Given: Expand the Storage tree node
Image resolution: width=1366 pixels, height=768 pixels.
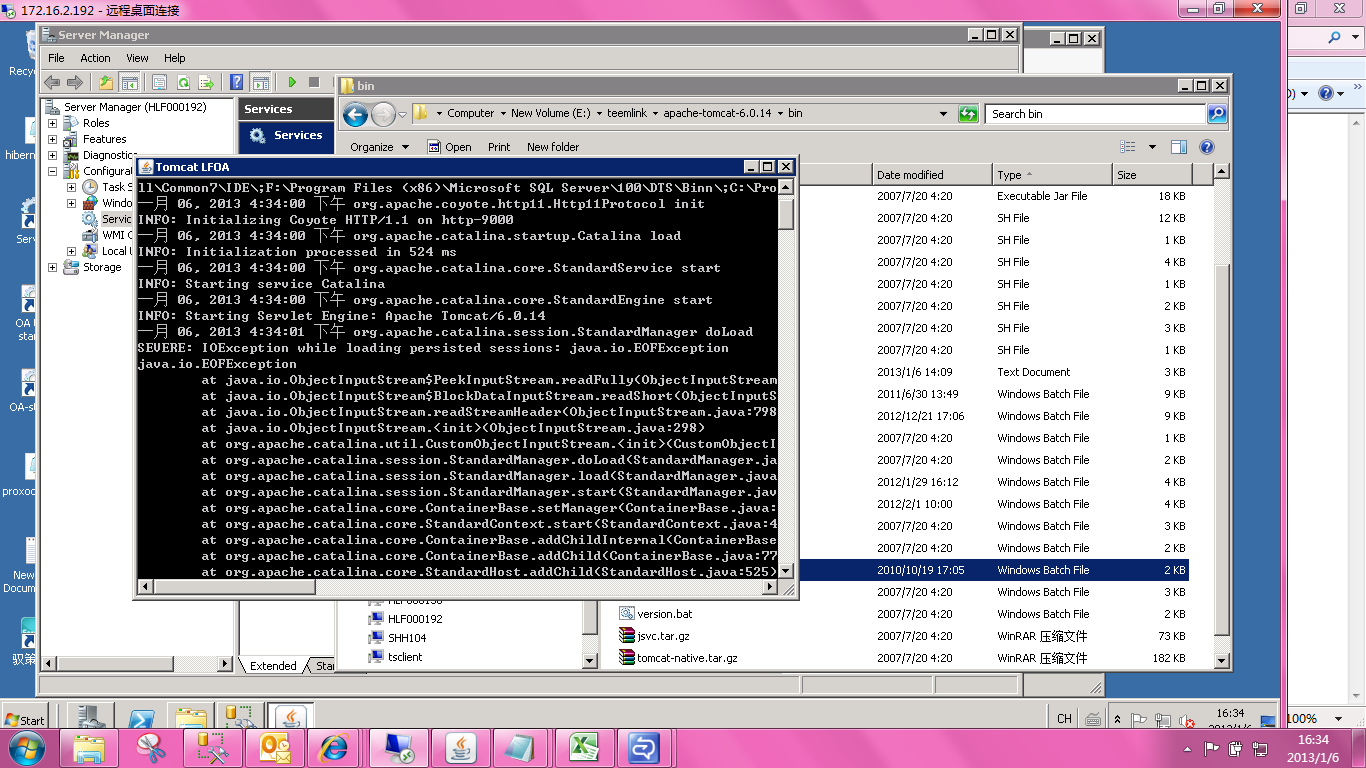Looking at the screenshot, I should pyautogui.click(x=53, y=267).
